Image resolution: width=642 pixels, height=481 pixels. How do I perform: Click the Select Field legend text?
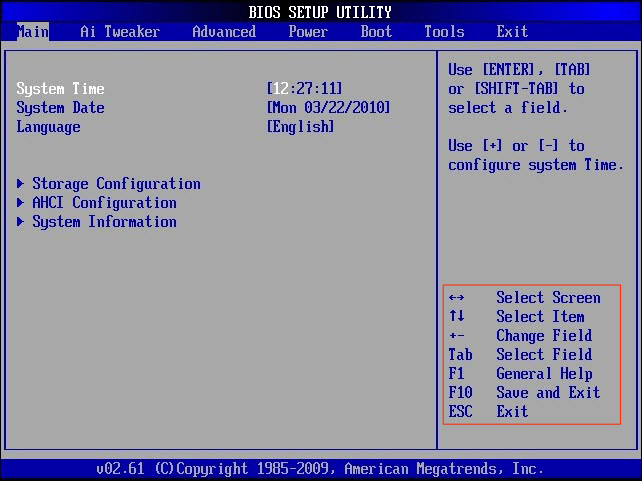coord(544,355)
